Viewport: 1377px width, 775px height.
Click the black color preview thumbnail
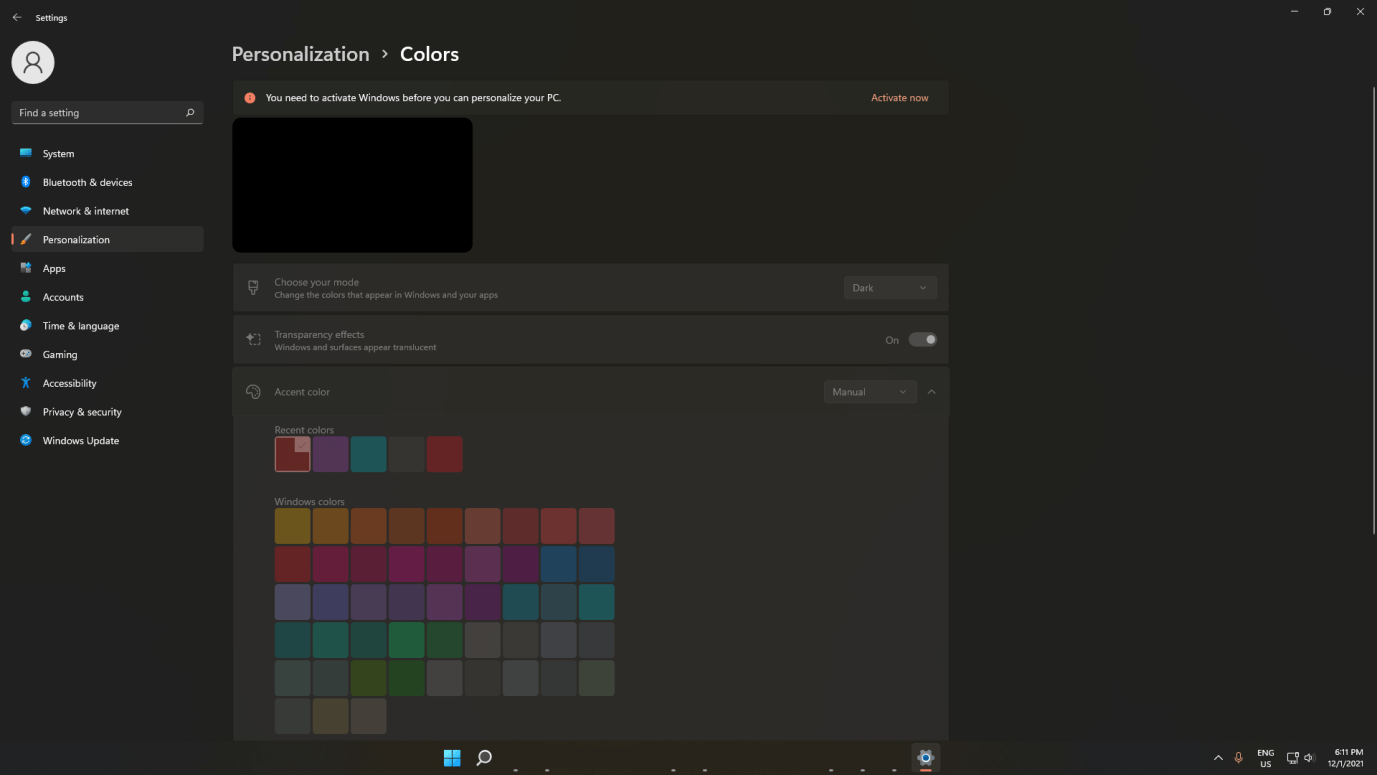352,185
